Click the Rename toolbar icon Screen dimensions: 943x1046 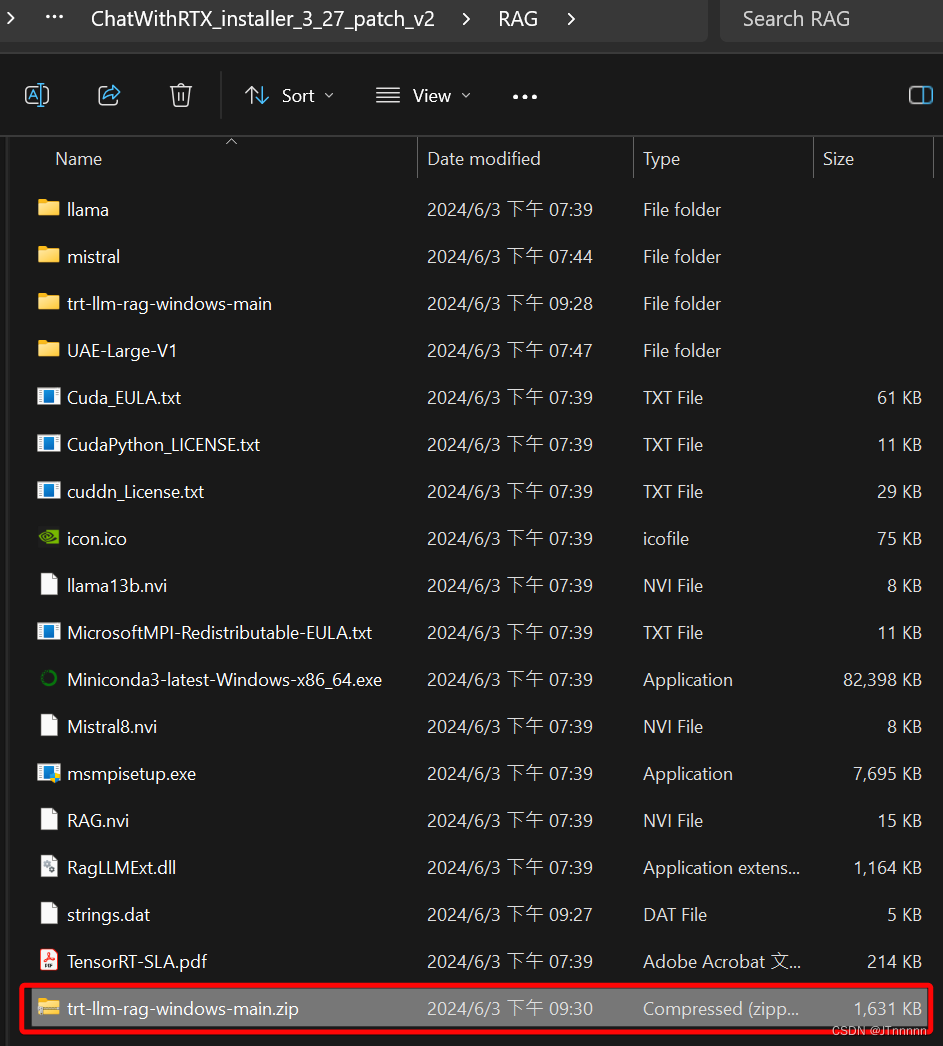pyautogui.click(x=37, y=95)
